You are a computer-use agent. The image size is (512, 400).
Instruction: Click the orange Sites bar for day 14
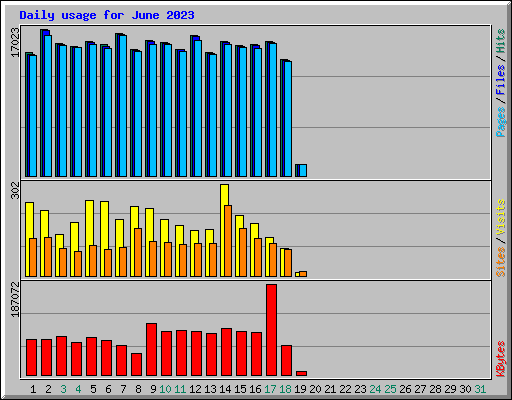(x=228, y=241)
